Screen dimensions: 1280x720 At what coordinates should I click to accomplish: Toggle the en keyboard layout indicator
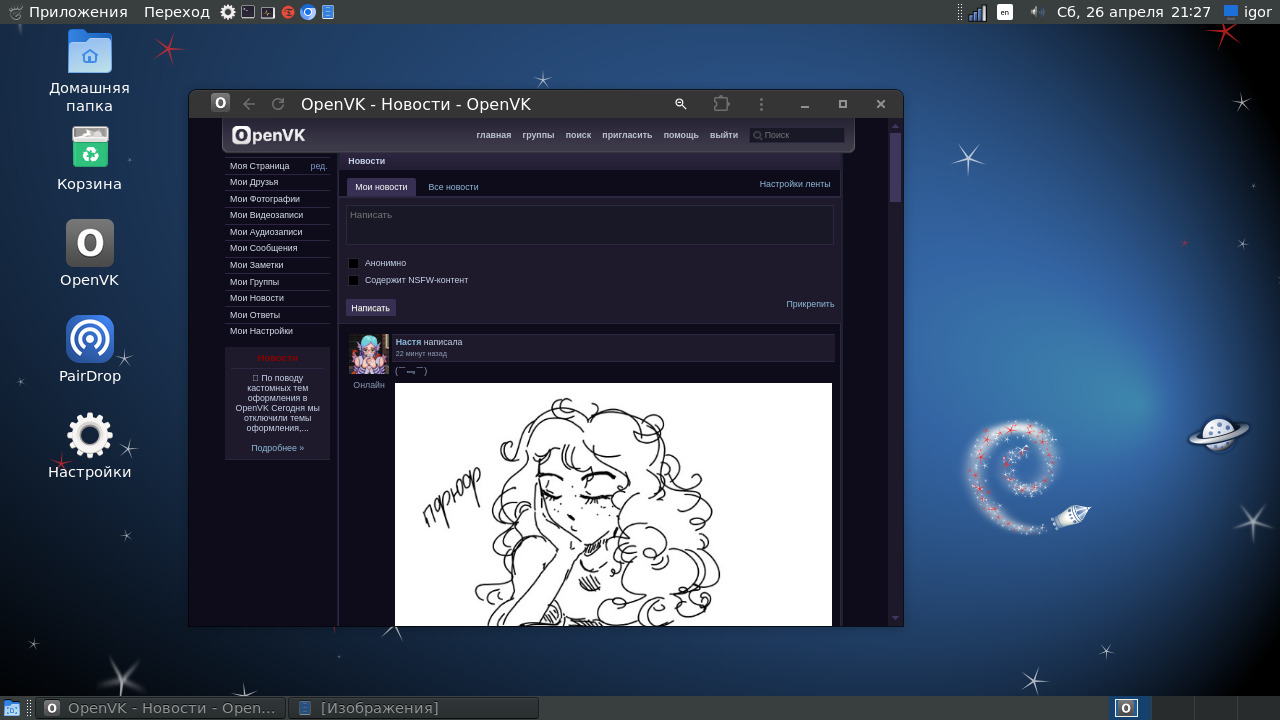1005,12
